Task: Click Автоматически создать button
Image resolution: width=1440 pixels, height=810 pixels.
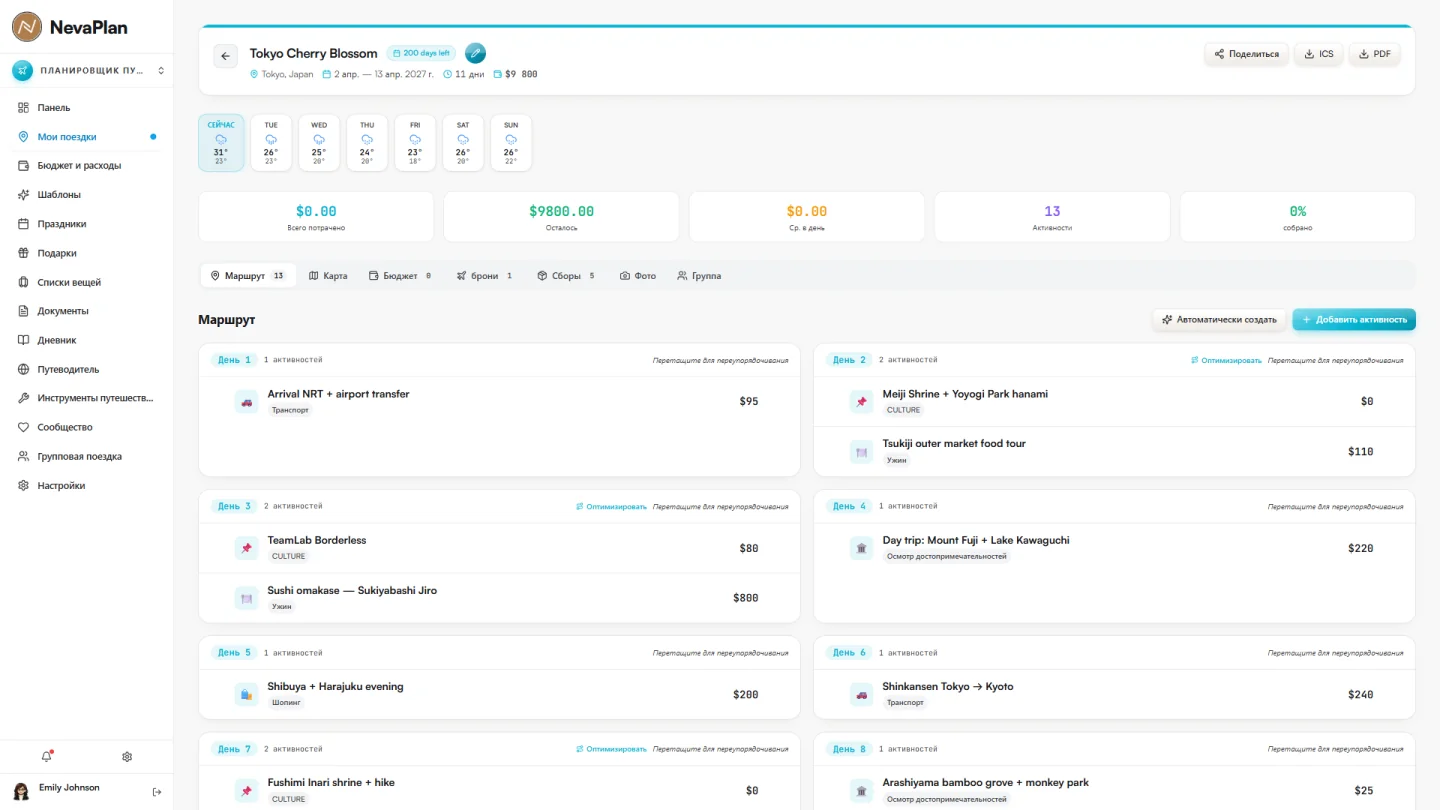Action: pos(1219,320)
